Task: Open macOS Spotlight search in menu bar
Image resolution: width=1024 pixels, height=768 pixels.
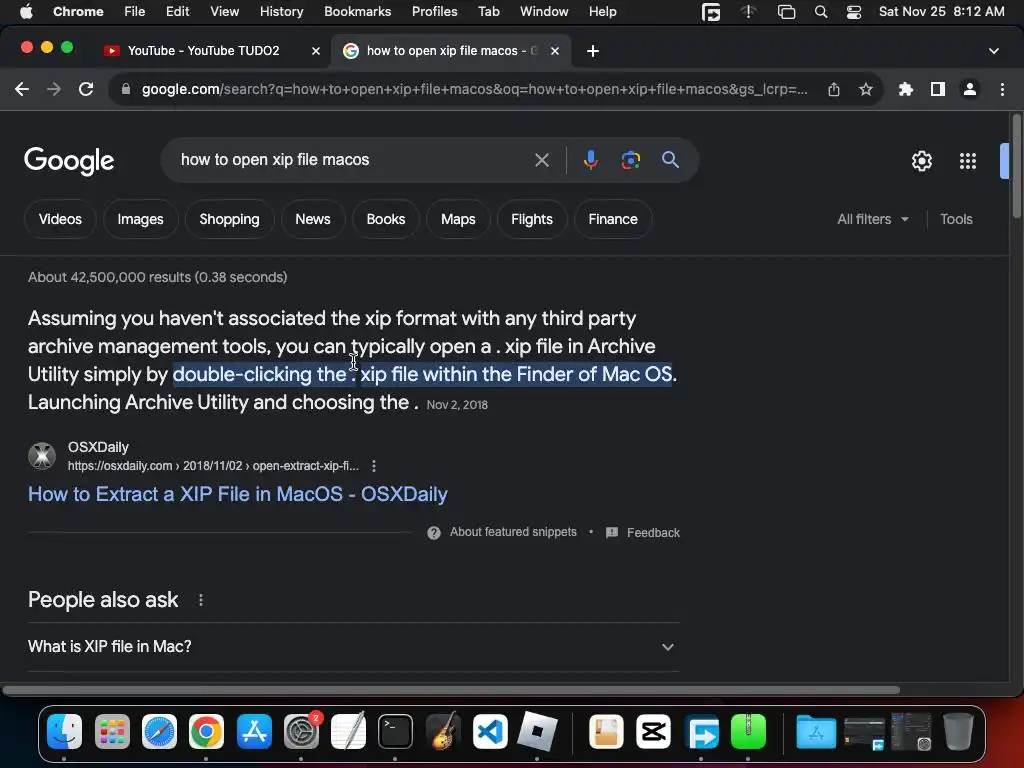Action: (x=821, y=12)
